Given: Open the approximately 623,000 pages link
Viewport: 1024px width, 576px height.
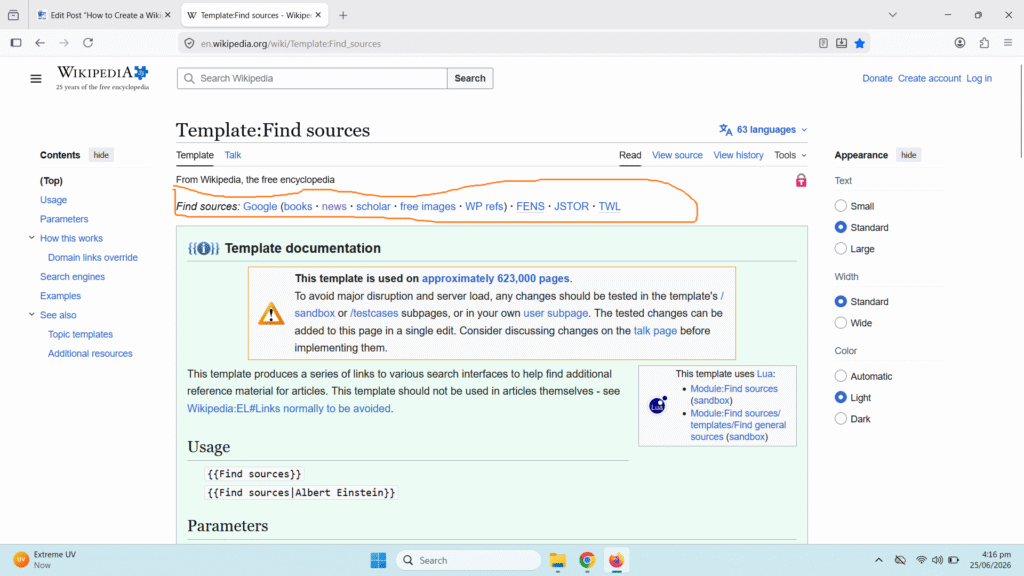Looking at the screenshot, I should click(496, 278).
